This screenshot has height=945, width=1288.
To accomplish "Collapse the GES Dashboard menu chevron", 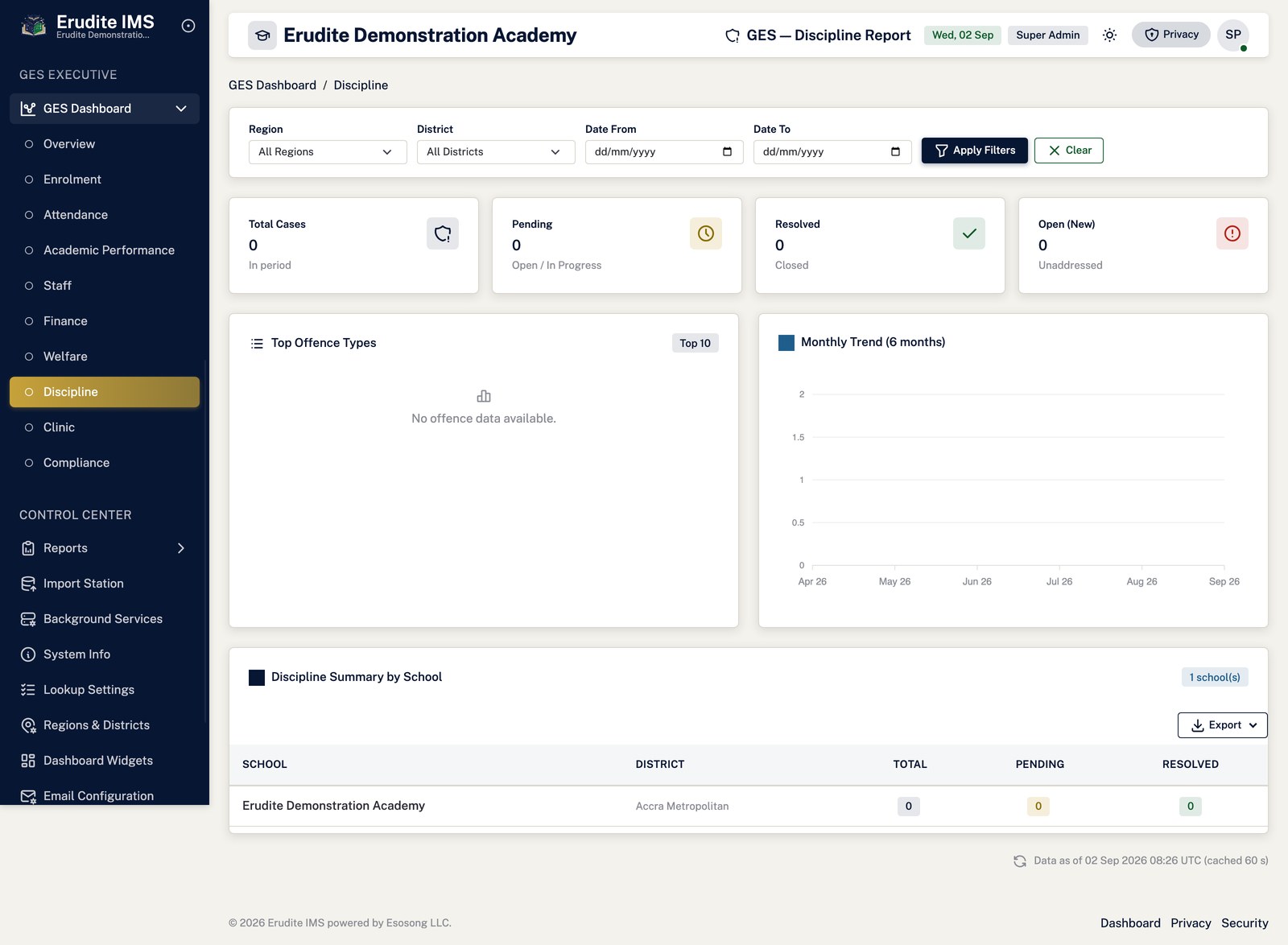I will tap(181, 109).
